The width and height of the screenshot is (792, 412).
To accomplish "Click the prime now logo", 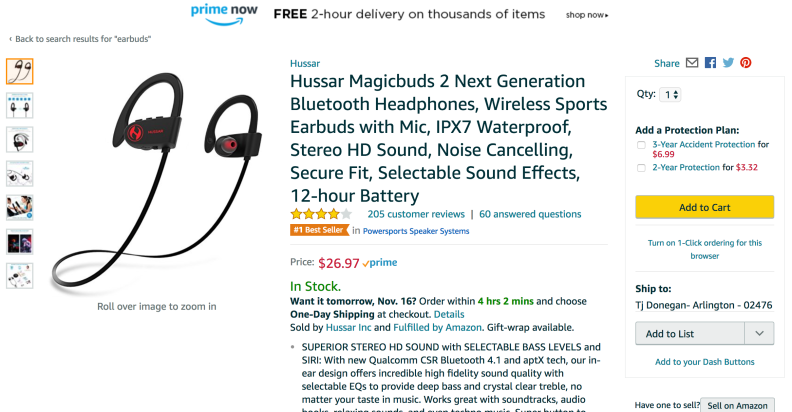I will tap(224, 14).
